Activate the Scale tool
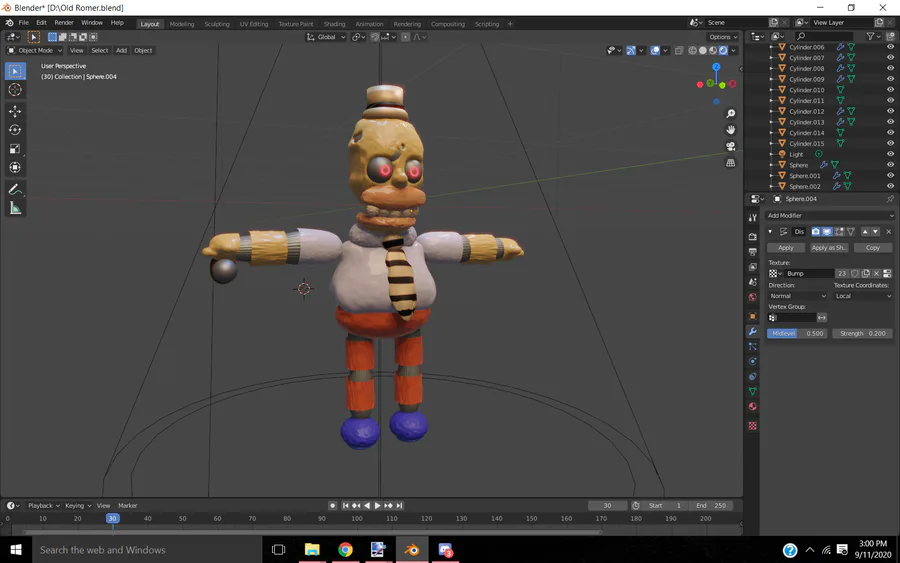Image resolution: width=900 pixels, height=563 pixels. 15,149
